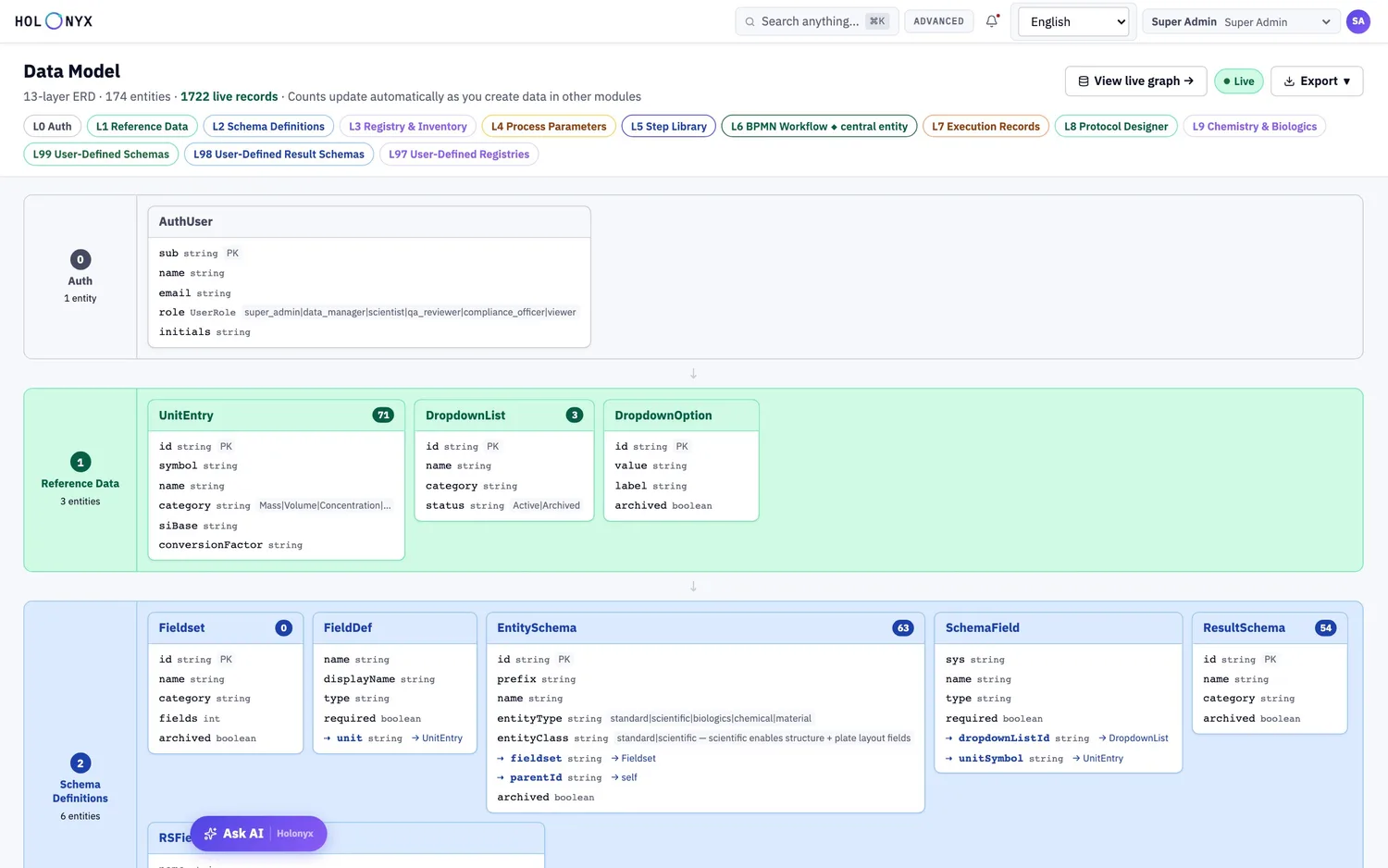Follow the unitSymbol UnitEntry link
This screenshot has width=1388, height=868.
(1097, 759)
